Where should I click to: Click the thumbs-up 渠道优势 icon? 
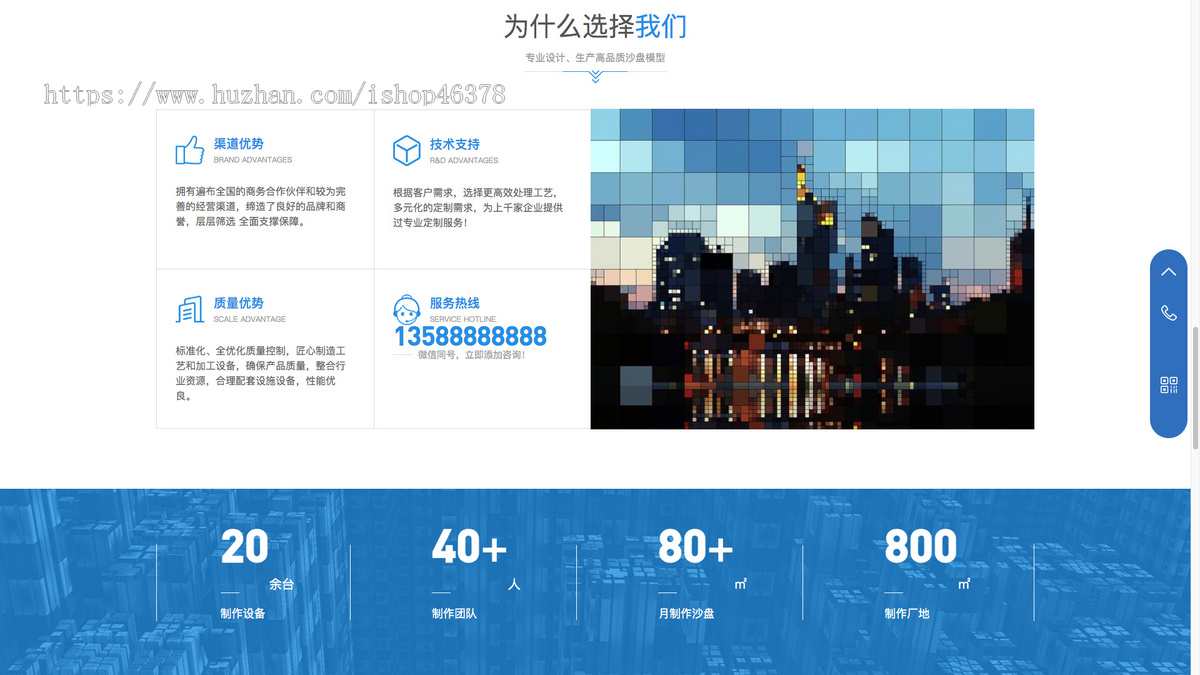tap(190, 151)
